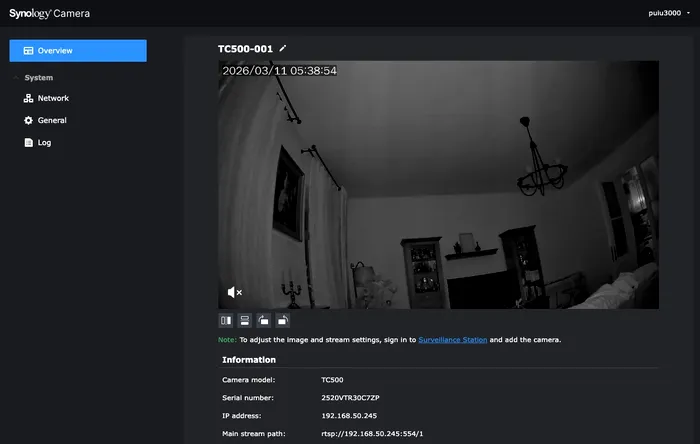Flip the camera image horizontally
This screenshot has width=700, height=444.
pyautogui.click(x=226, y=320)
